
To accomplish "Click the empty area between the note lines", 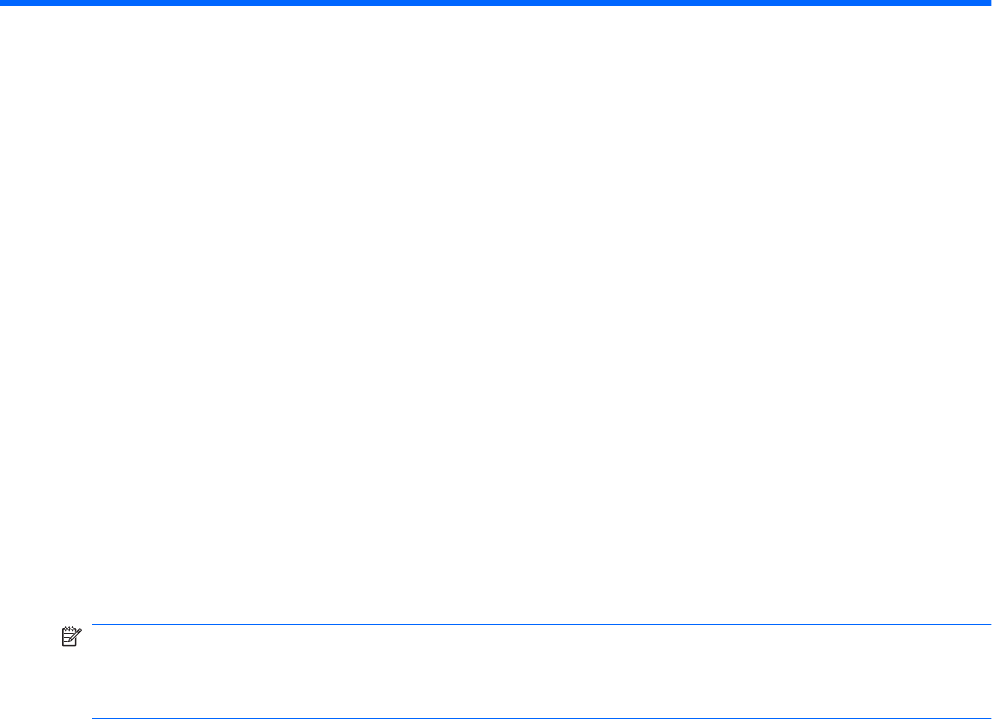I will click(x=542, y=671).
